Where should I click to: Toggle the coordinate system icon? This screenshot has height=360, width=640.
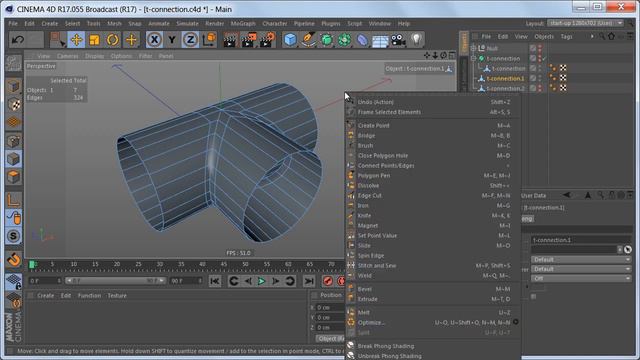coord(209,40)
